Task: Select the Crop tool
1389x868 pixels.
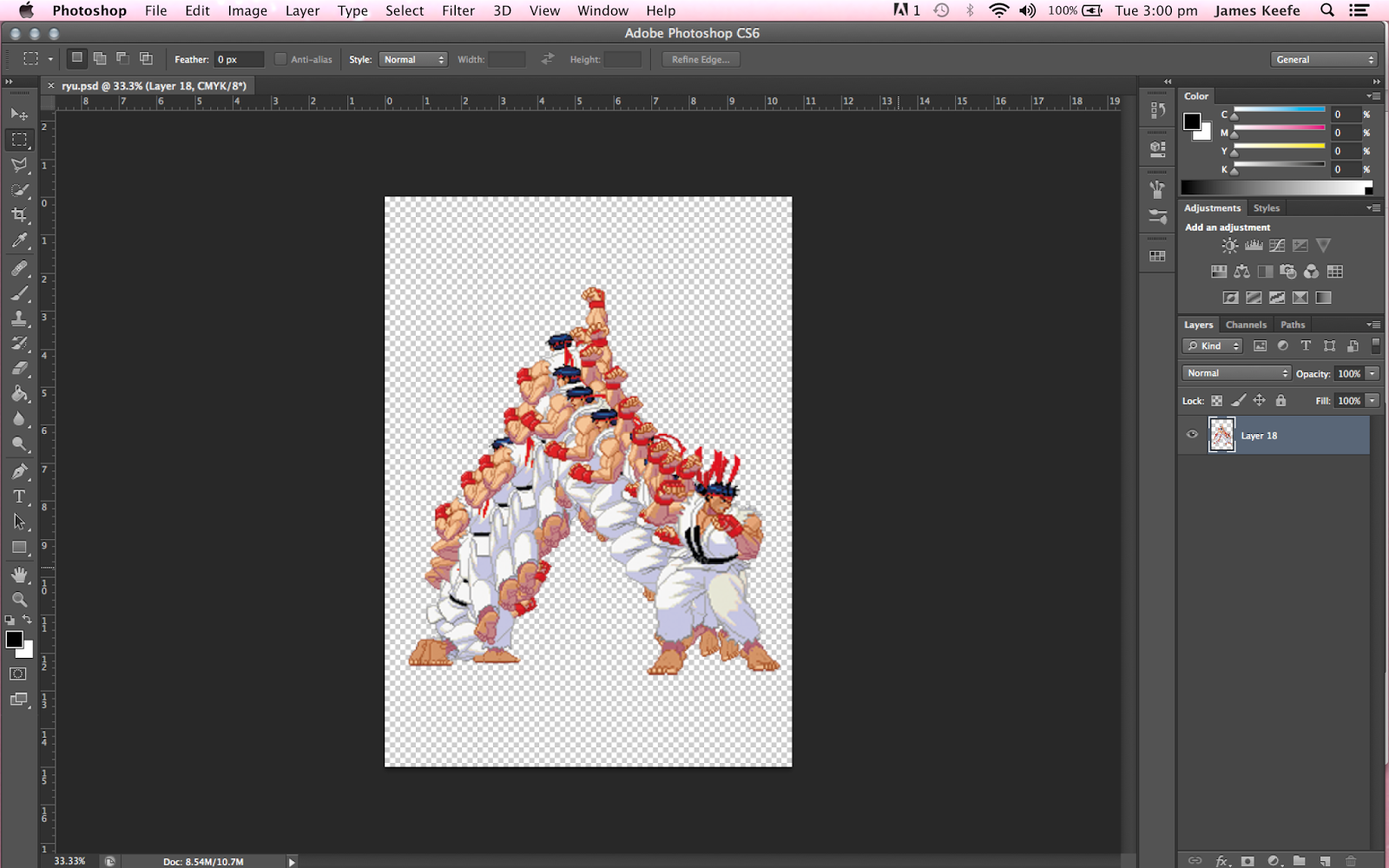Action: (19, 214)
